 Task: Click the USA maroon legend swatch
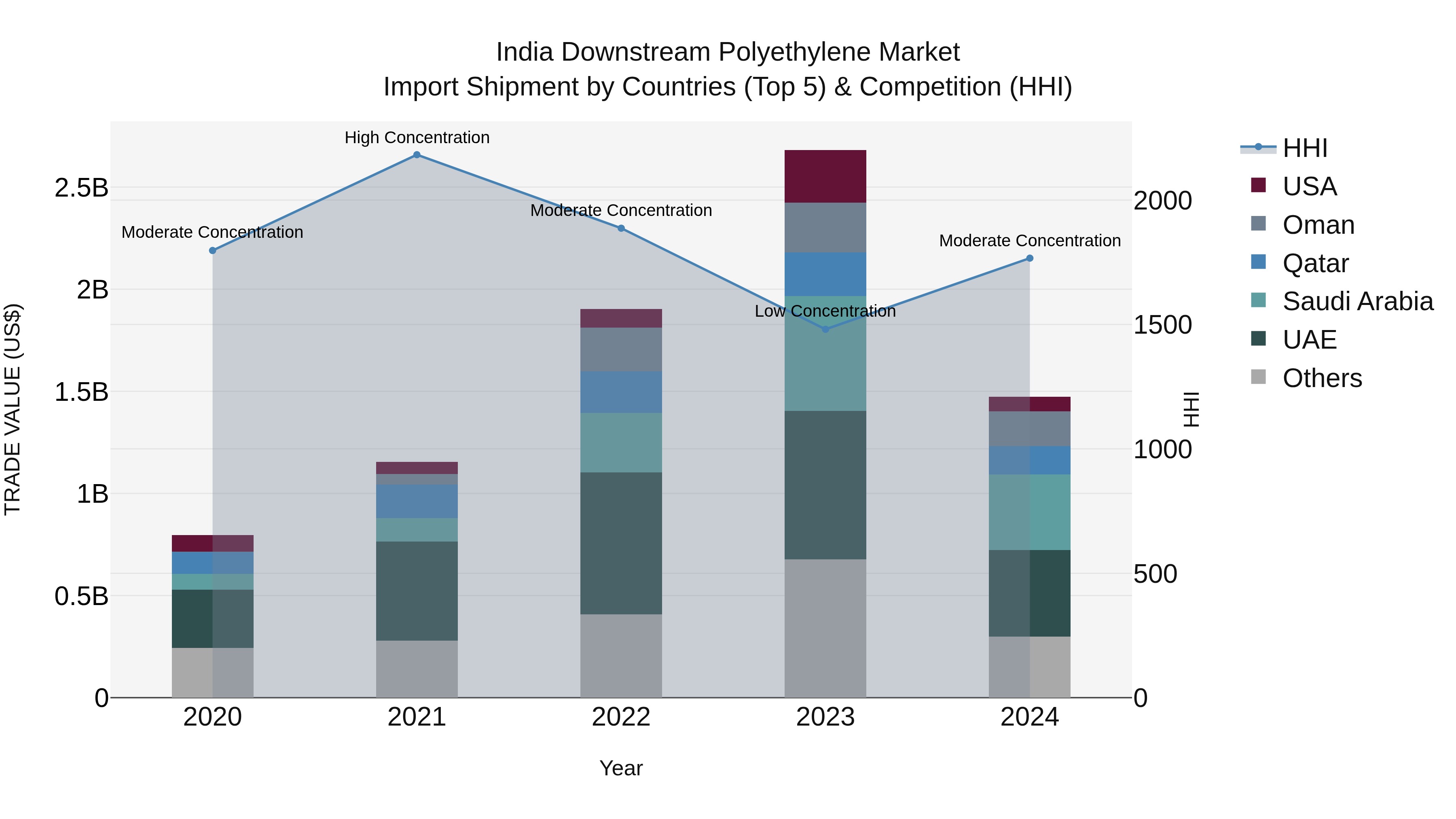click(x=1259, y=185)
